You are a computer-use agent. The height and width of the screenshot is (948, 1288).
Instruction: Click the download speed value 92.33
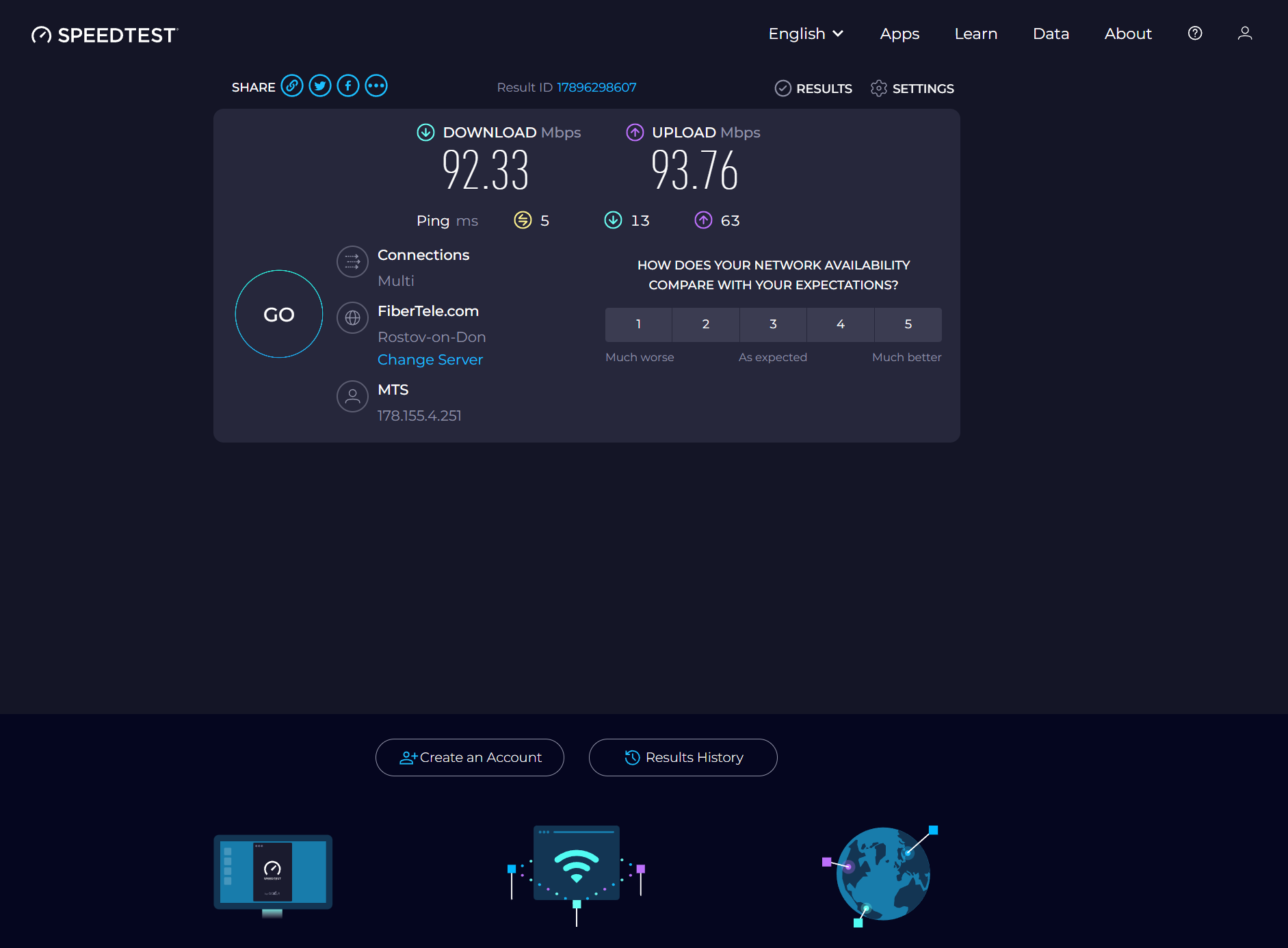tap(486, 170)
